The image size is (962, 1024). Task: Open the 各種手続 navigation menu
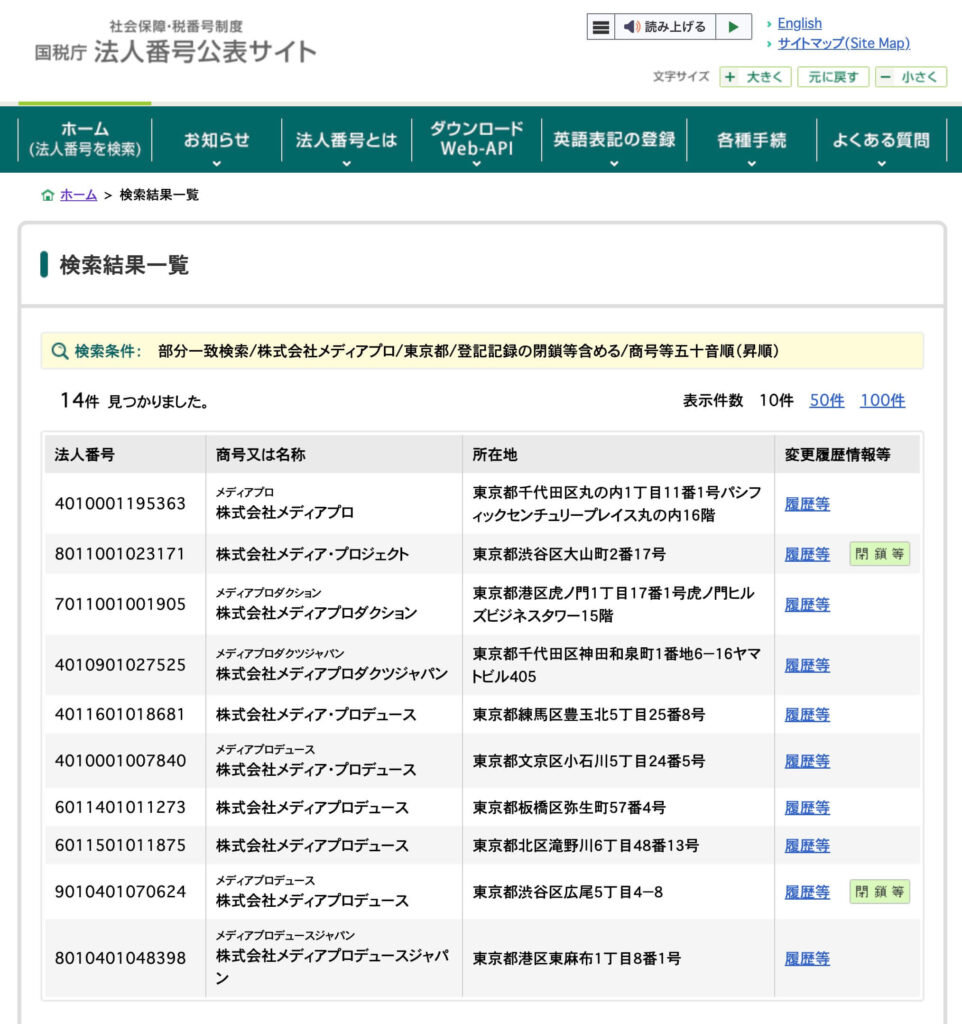pos(751,140)
